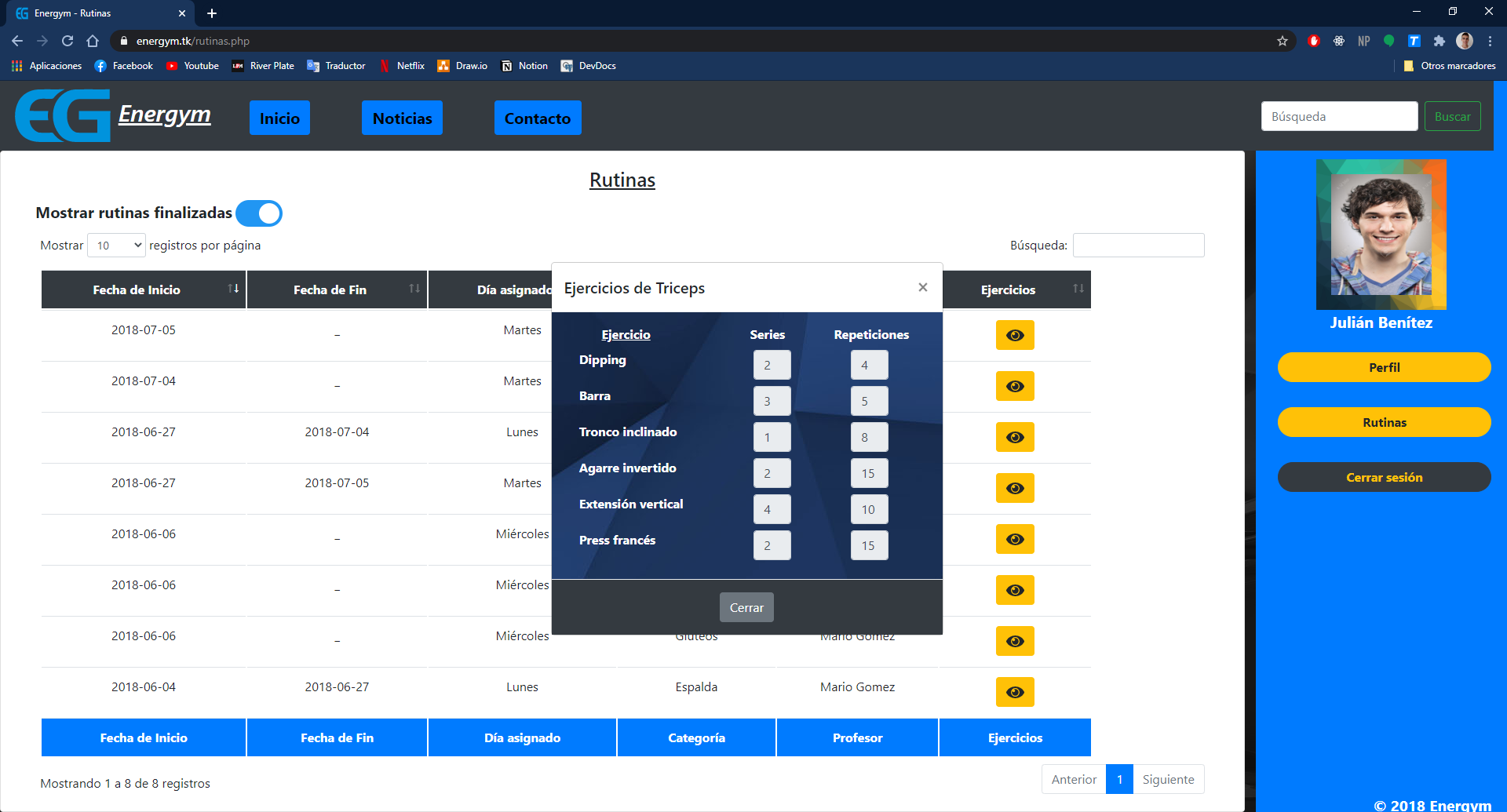Open exercises eye icon for 2018-06-27 Martes routine

click(1015, 488)
